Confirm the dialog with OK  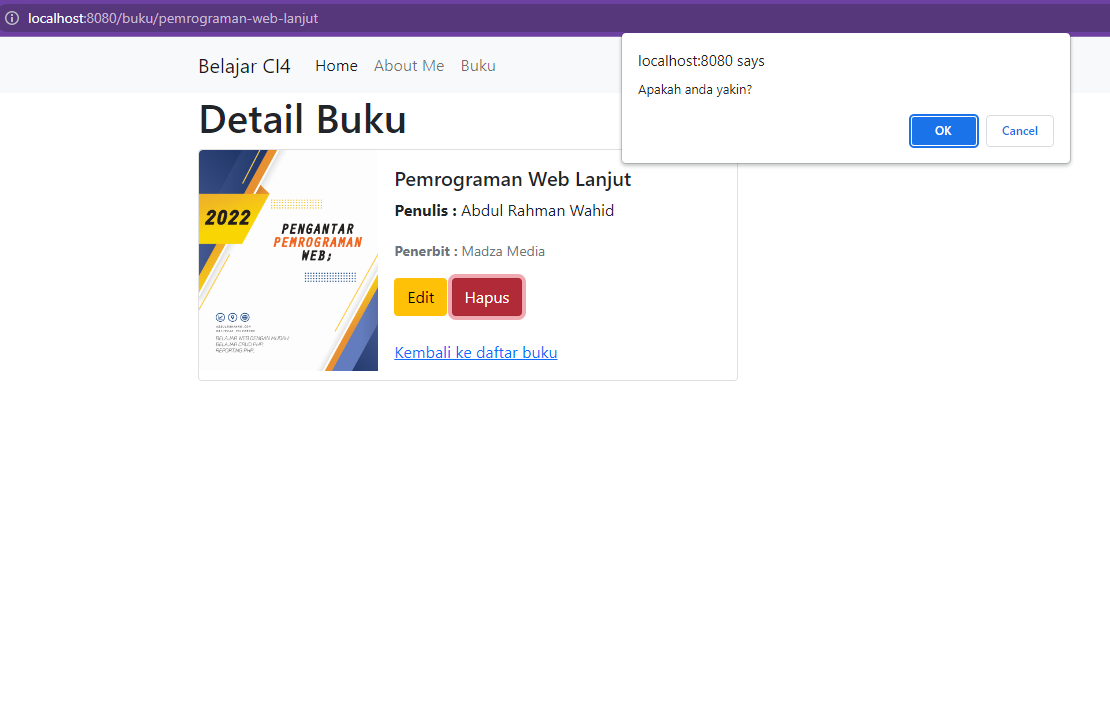(943, 131)
